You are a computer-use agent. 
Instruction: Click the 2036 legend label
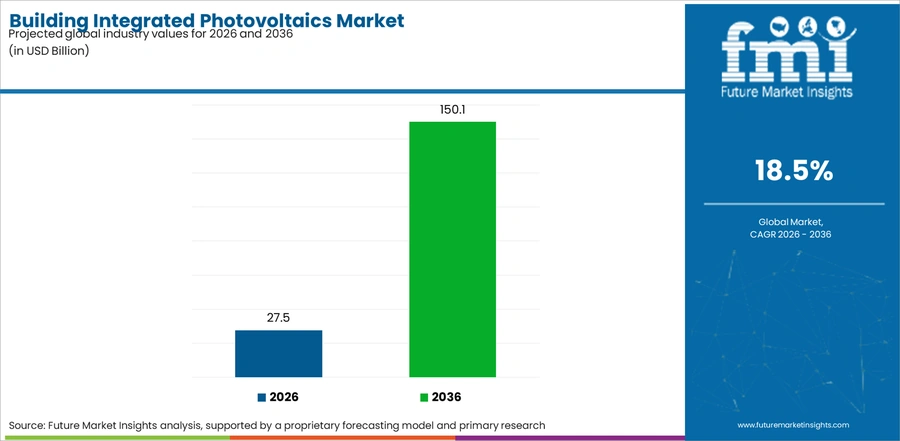(x=447, y=397)
